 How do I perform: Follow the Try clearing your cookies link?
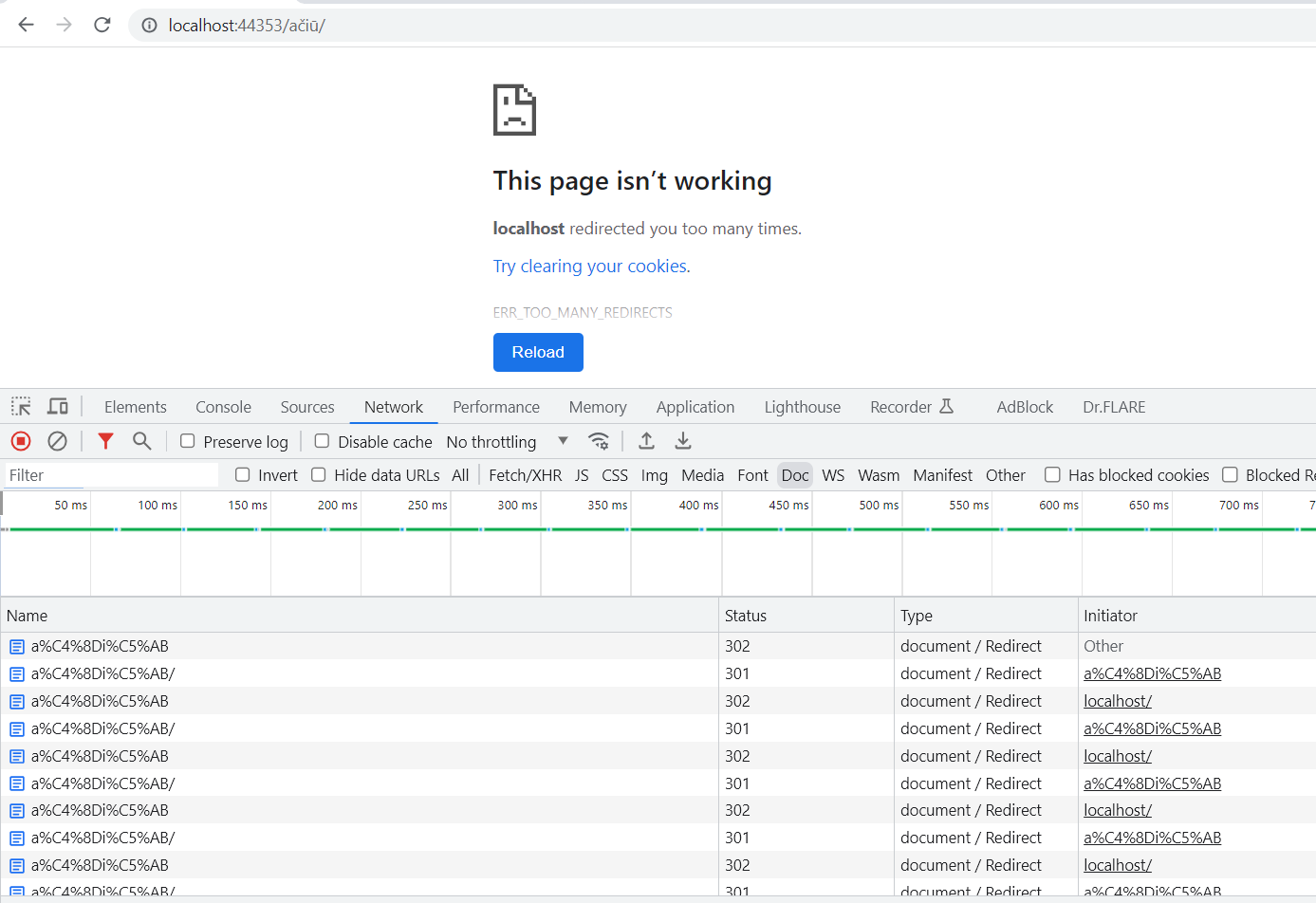point(591,267)
